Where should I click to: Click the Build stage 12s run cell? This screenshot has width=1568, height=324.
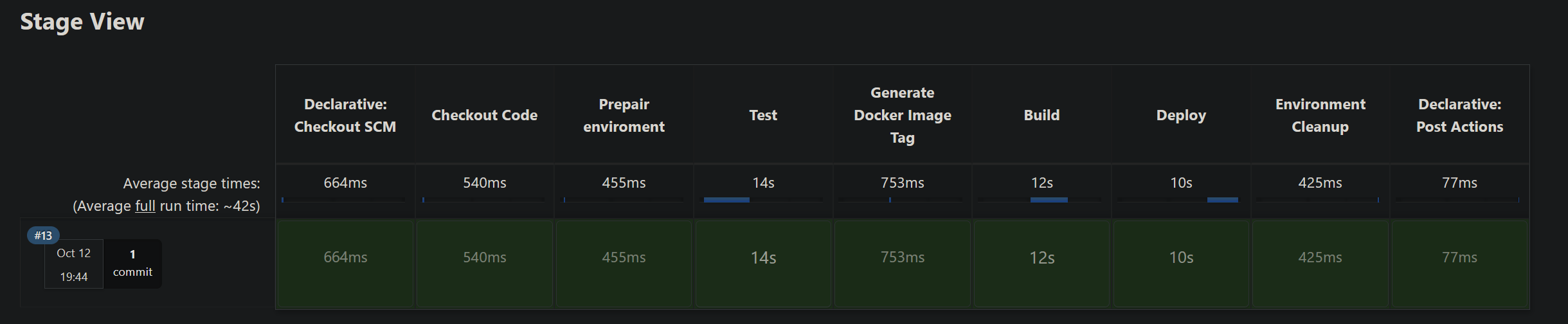[x=1041, y=264]
